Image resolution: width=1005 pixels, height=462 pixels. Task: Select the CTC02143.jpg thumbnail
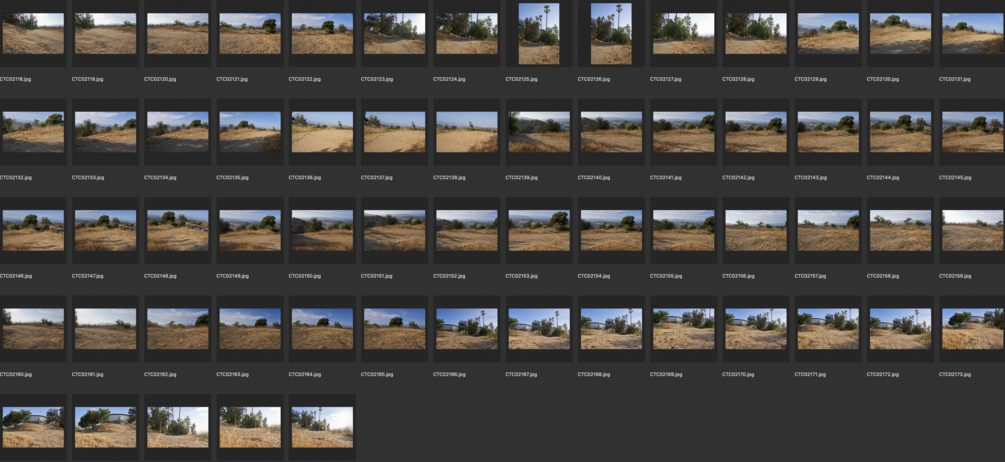pos(828,132)
